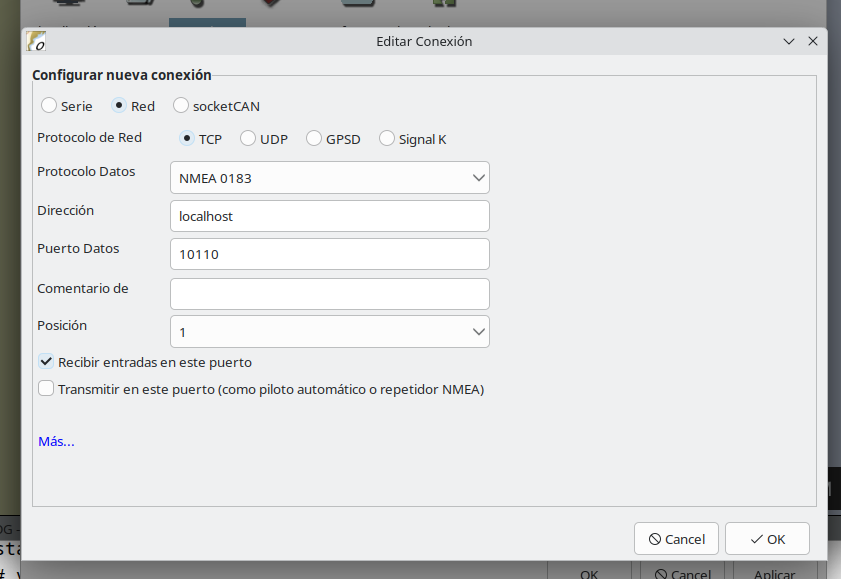Expand the Posición dropdown
841x579 pixels.
click(x=329, y=332)
